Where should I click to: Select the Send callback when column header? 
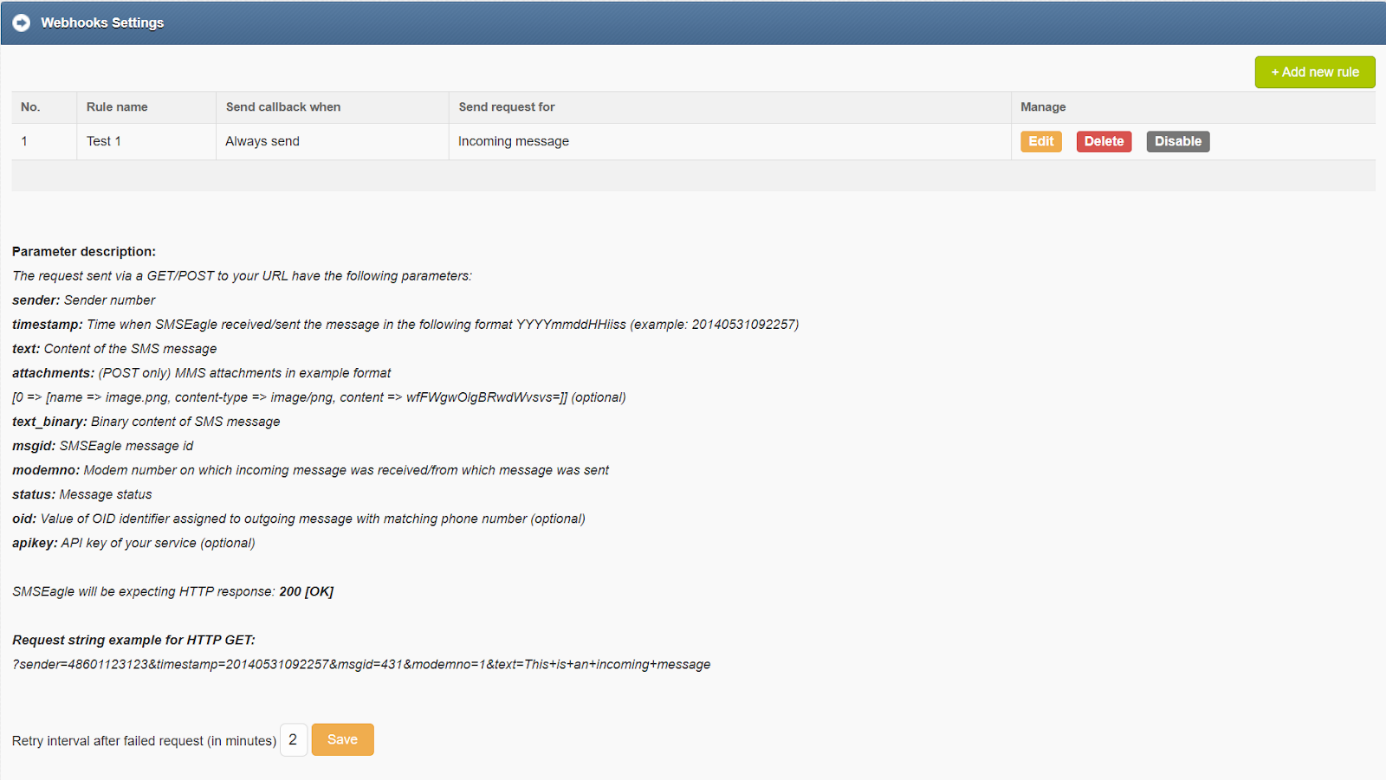coord(332,107)
